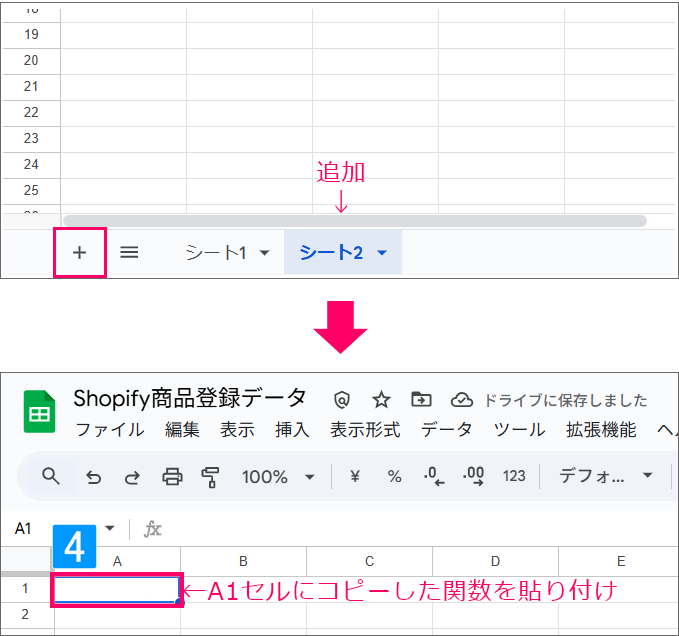Open the search menus magnifier icon
This screenshot has width=679, height=636.
[51, 476]
